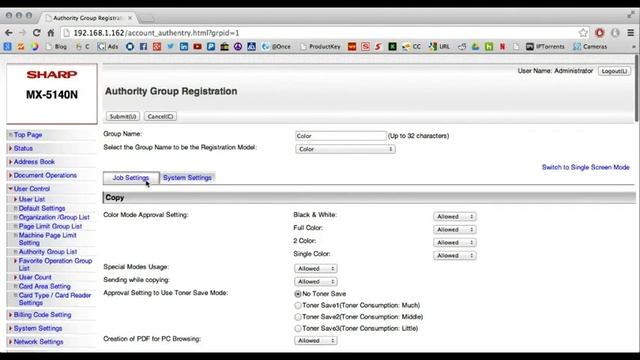Open the Twitter bookmark icon
Viewport: 640px width, 360px height.
click(x=170, y=47)
